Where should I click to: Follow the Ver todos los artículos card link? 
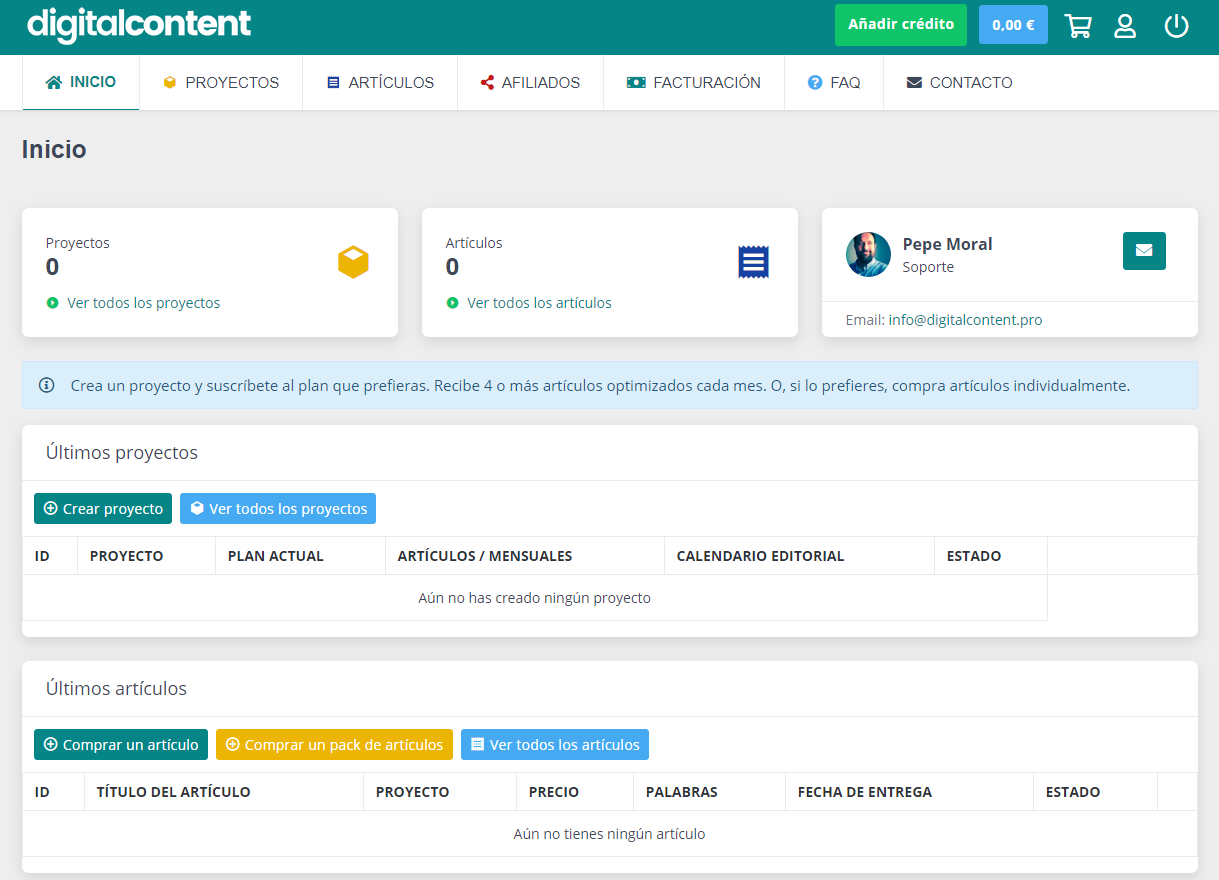pos(539,303)
